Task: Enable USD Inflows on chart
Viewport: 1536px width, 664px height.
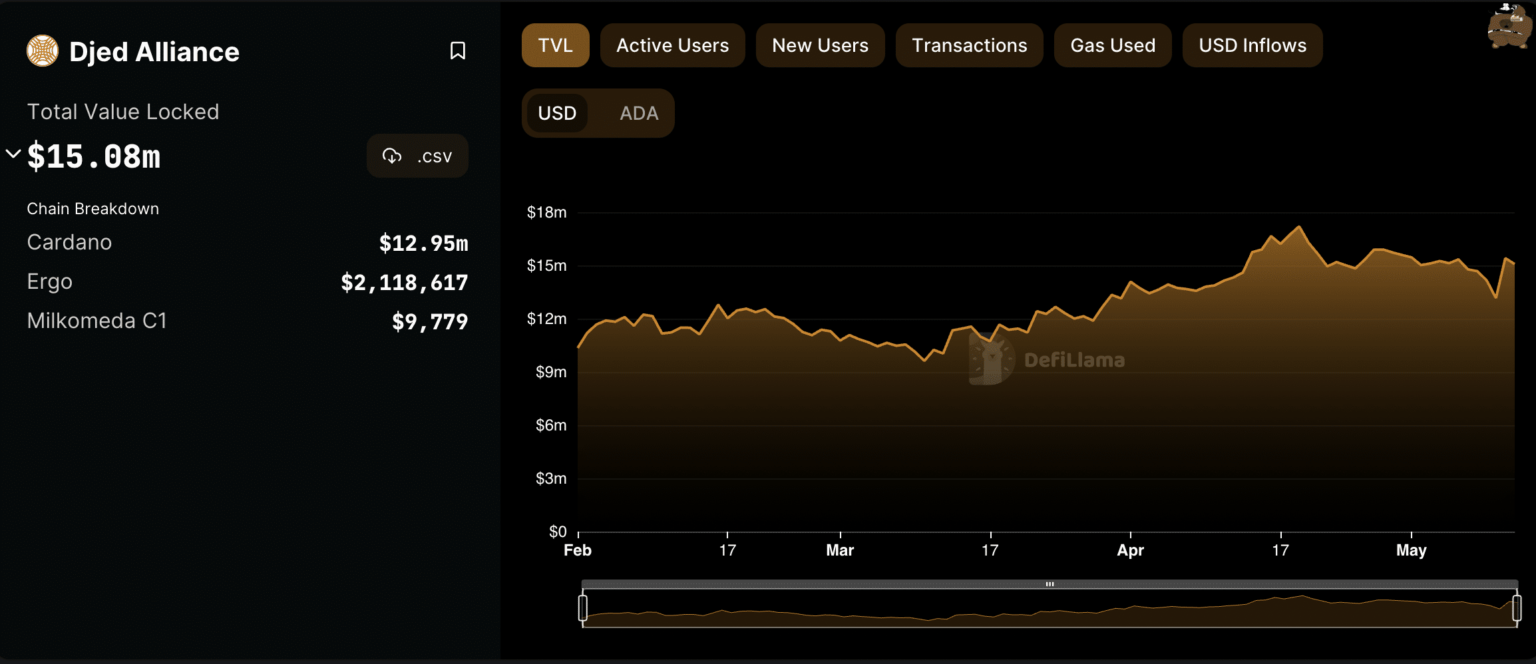Action: pyautogui.click(x=1252, y=46)
